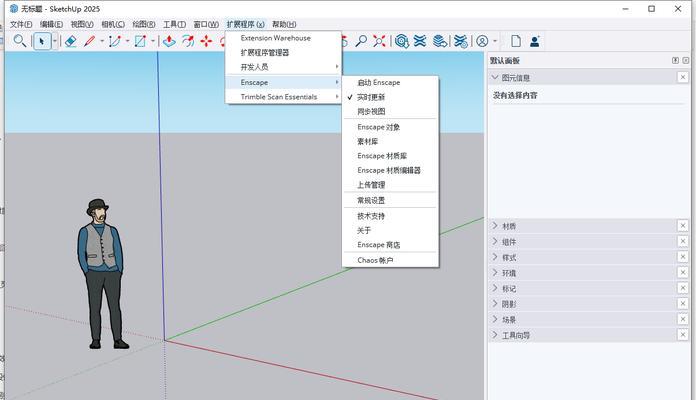Open 素材库 from the Enscape submenu

(390, 142)
